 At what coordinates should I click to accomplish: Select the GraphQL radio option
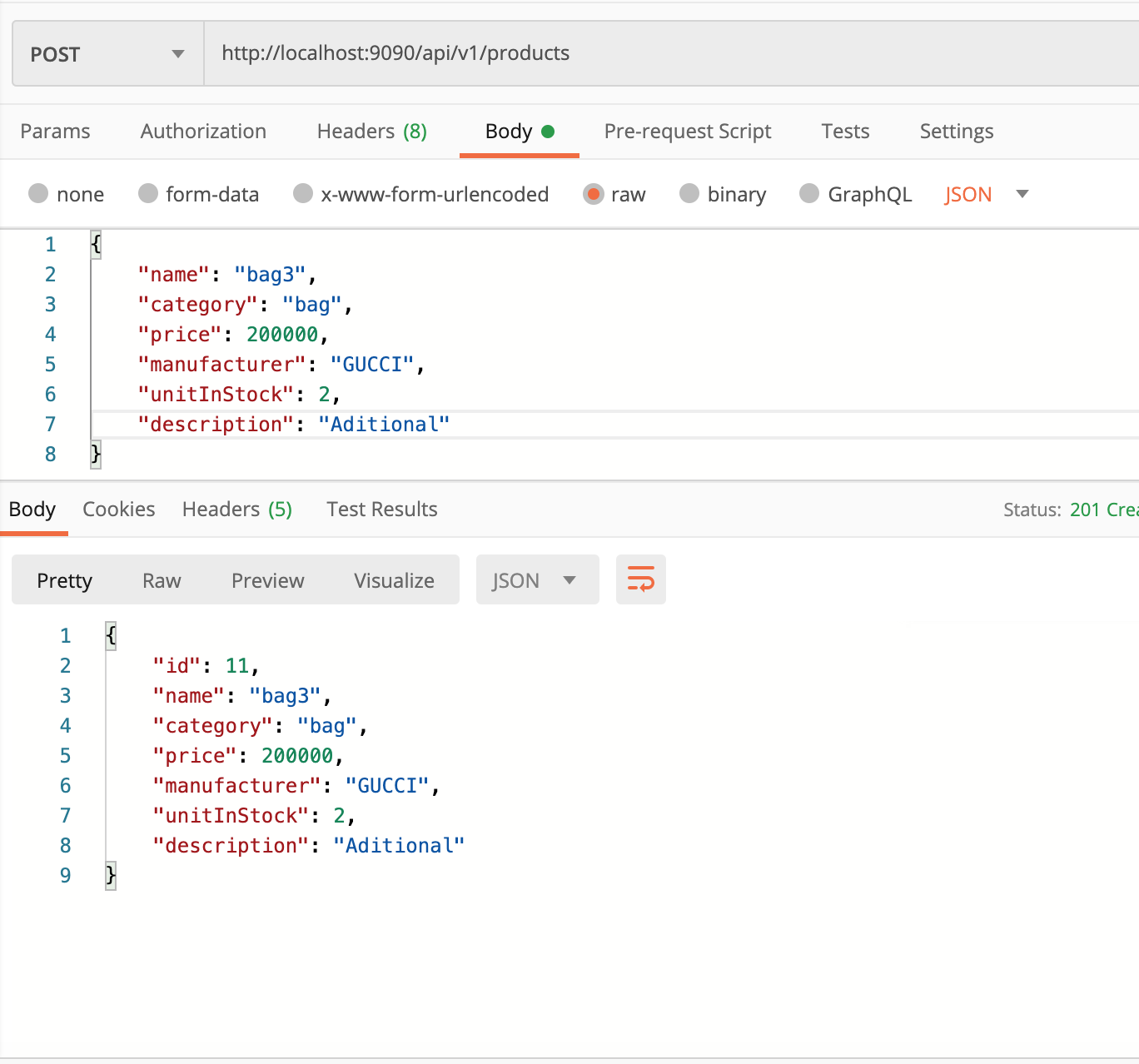(x=809, y=194)
